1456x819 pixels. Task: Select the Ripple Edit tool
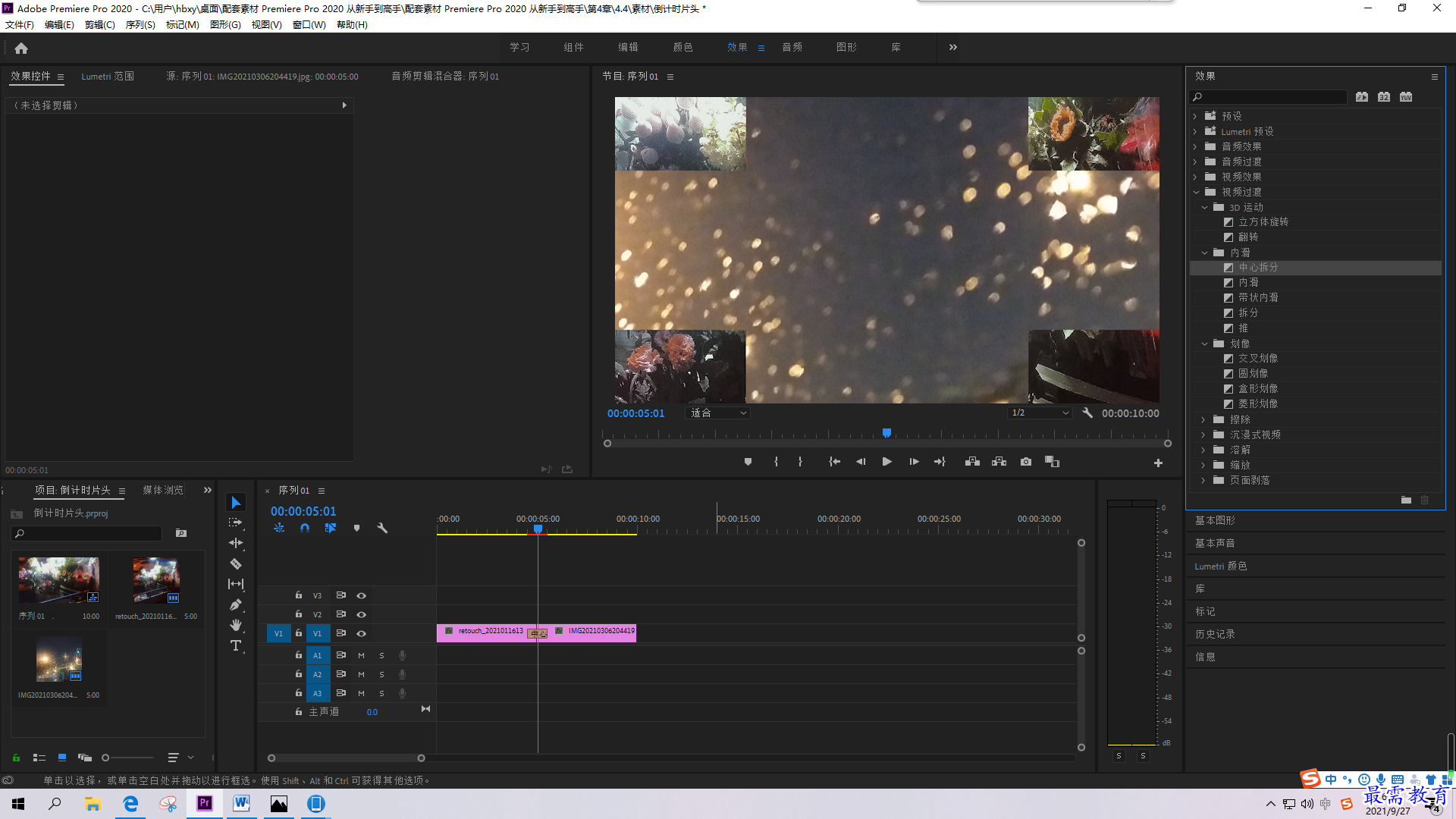point(236,543)
